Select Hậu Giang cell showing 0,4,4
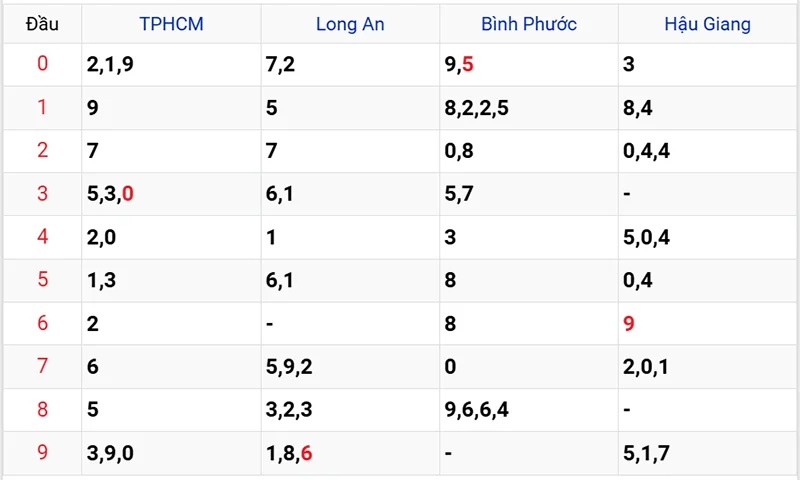 tap(646, 151)
